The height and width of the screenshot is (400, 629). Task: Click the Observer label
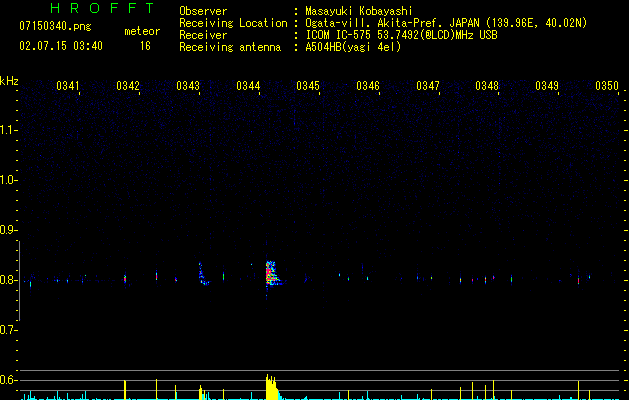point(203,11)
